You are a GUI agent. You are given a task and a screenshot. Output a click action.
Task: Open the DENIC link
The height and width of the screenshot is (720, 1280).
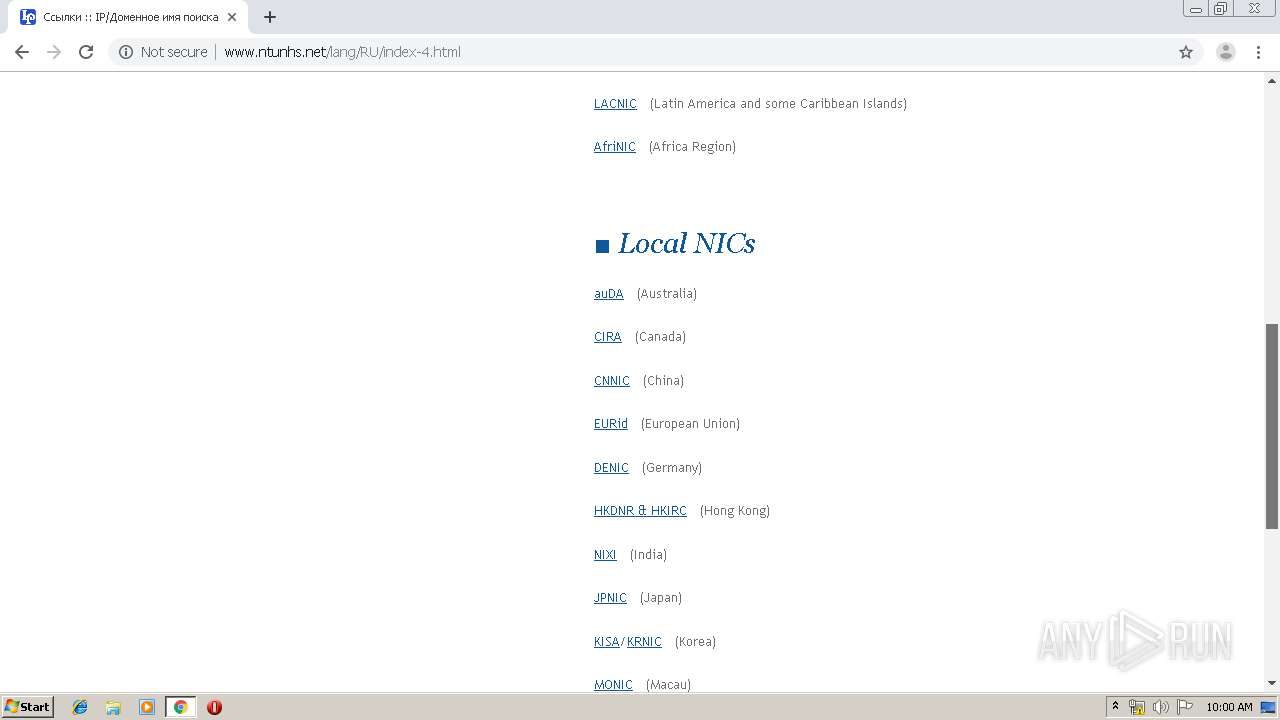(611, 467)
